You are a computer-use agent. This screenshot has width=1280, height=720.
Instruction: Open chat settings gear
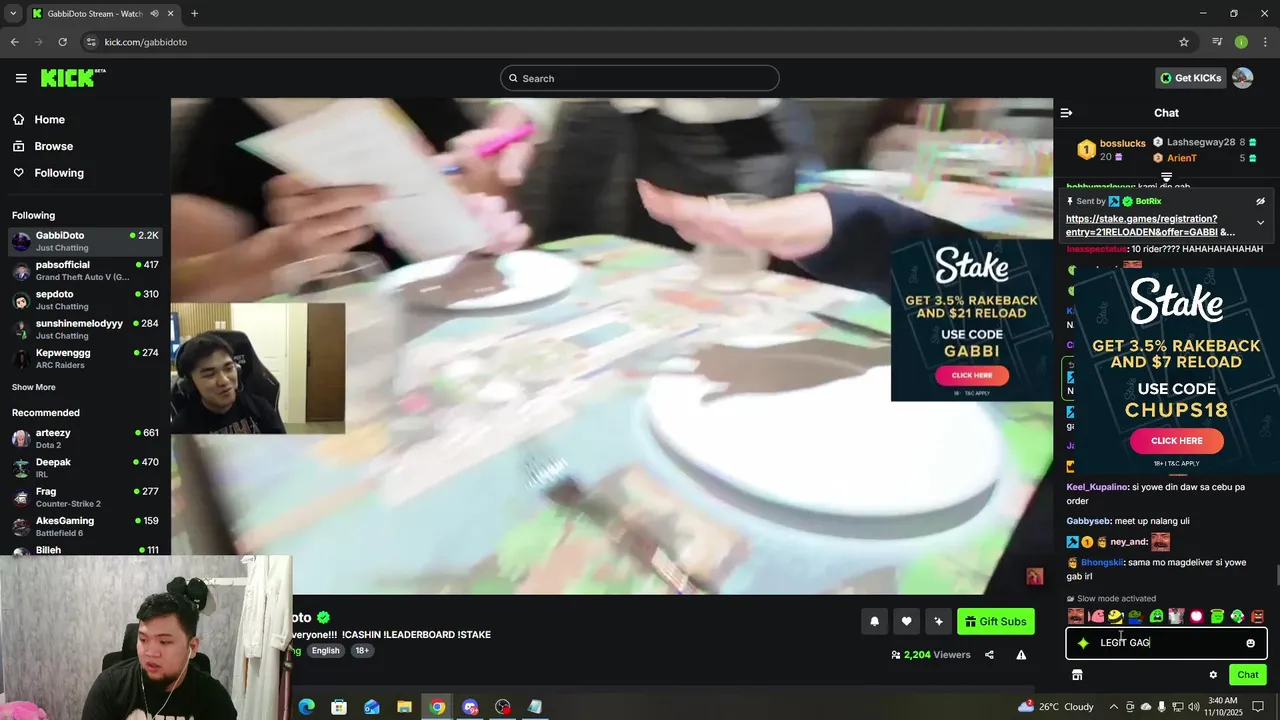pyautogui.click(x=1213, y=675)
